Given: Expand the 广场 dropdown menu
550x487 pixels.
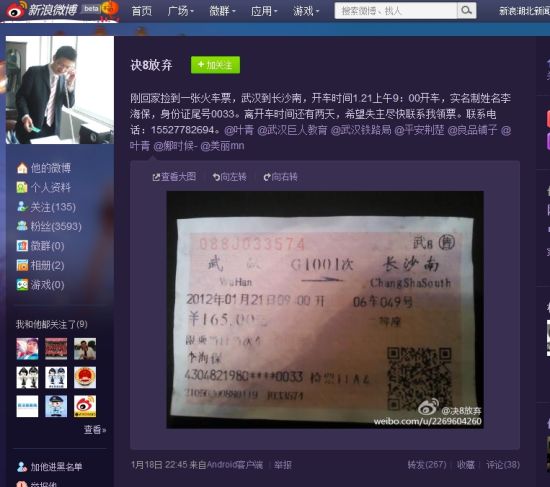Looking at the screenshot, I should click(181, 11).
